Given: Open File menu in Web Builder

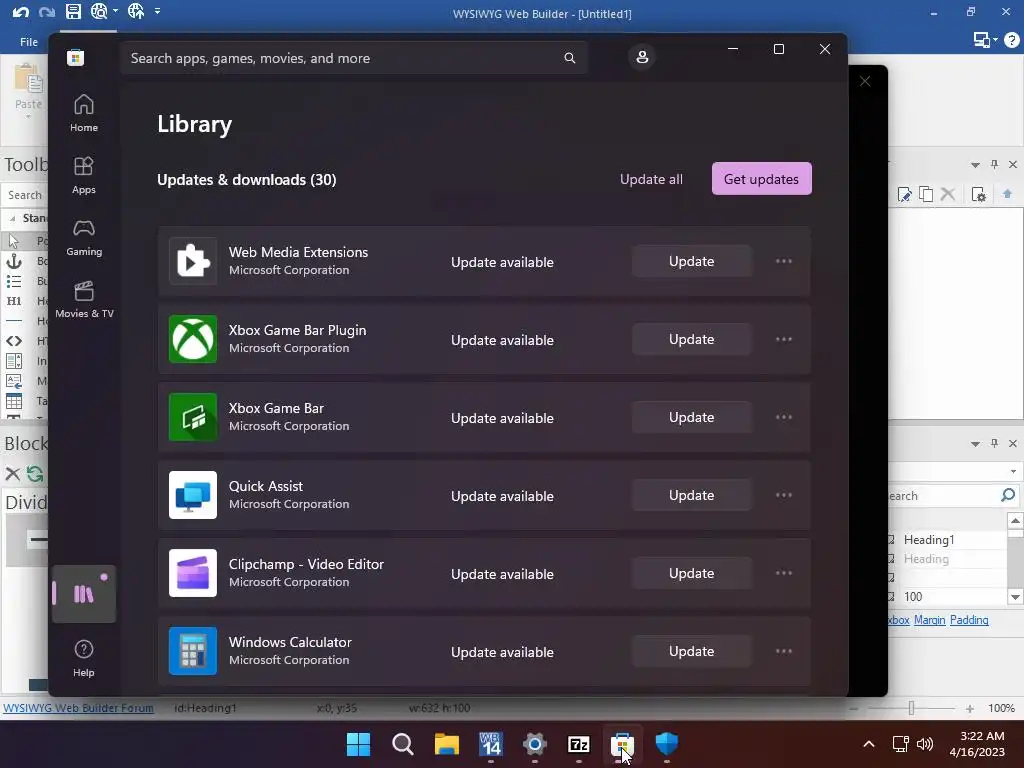Looking at the screenshot, I should 29,42.
